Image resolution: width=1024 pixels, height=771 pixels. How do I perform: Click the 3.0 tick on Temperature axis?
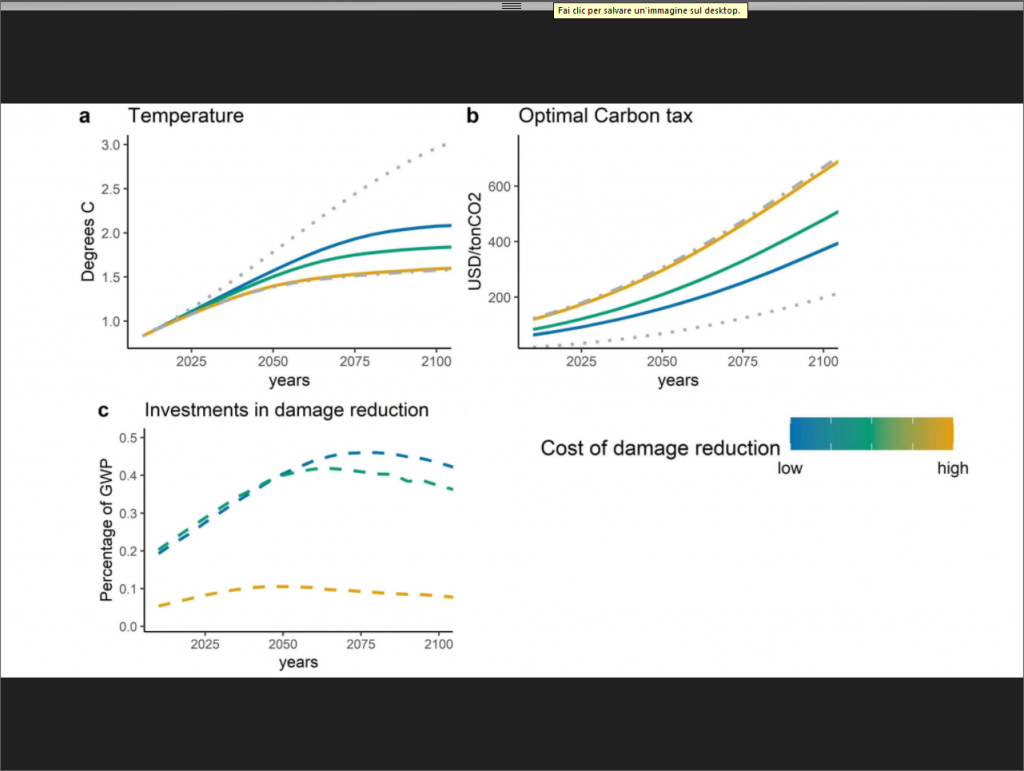tap(110, 145)
